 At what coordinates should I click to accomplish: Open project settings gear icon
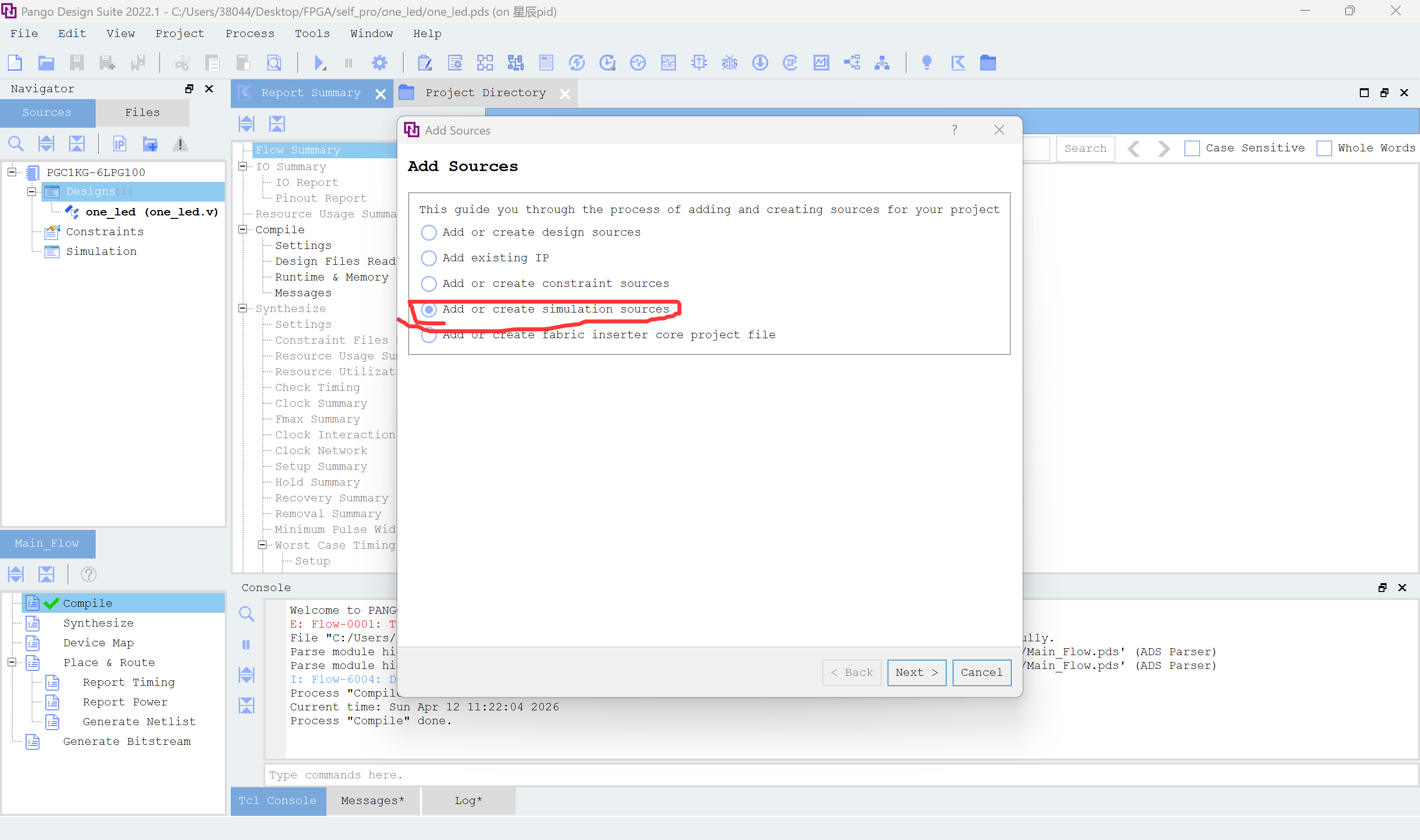pos(379,63)
